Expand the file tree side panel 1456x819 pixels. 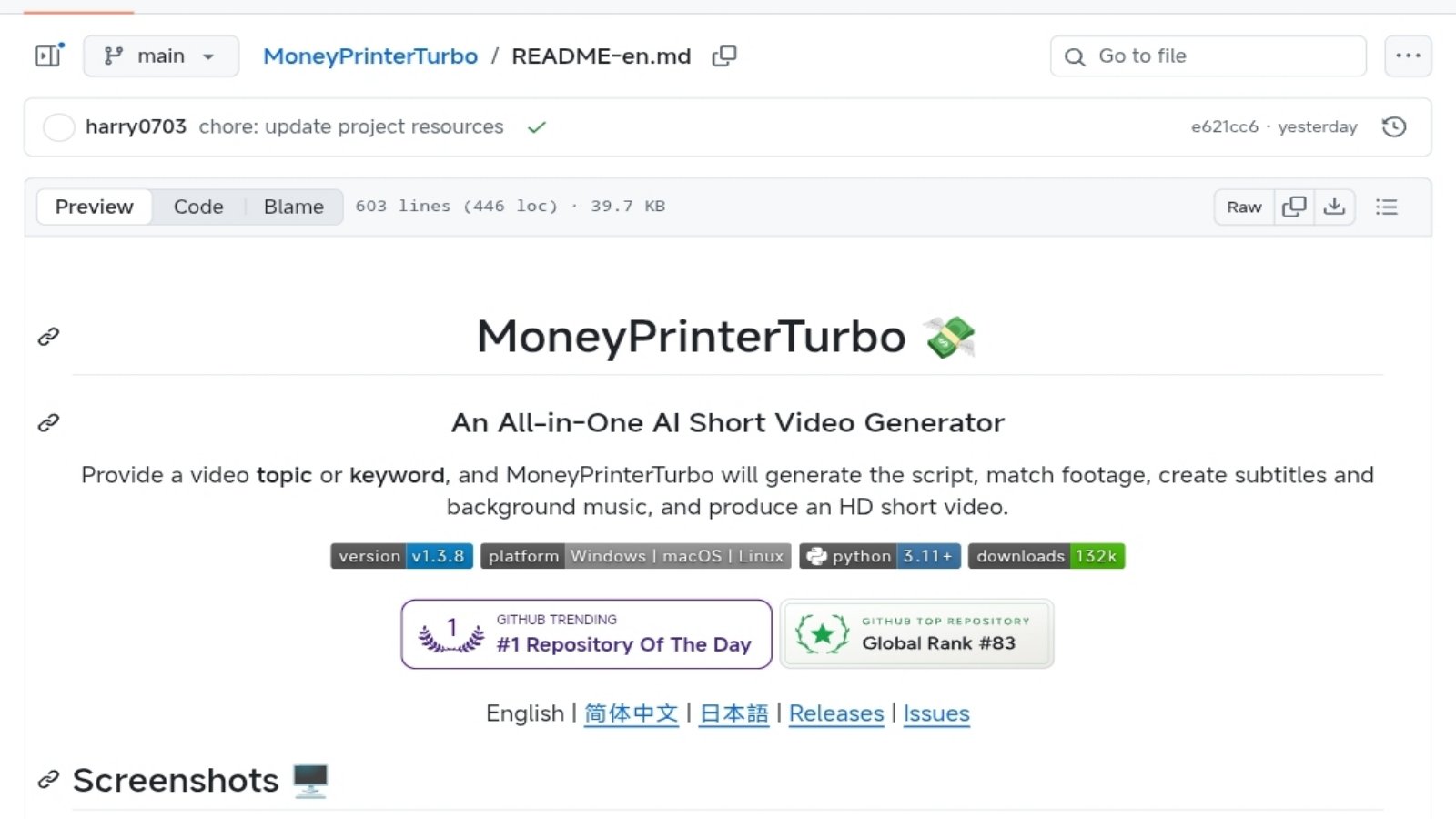point(49,56)
